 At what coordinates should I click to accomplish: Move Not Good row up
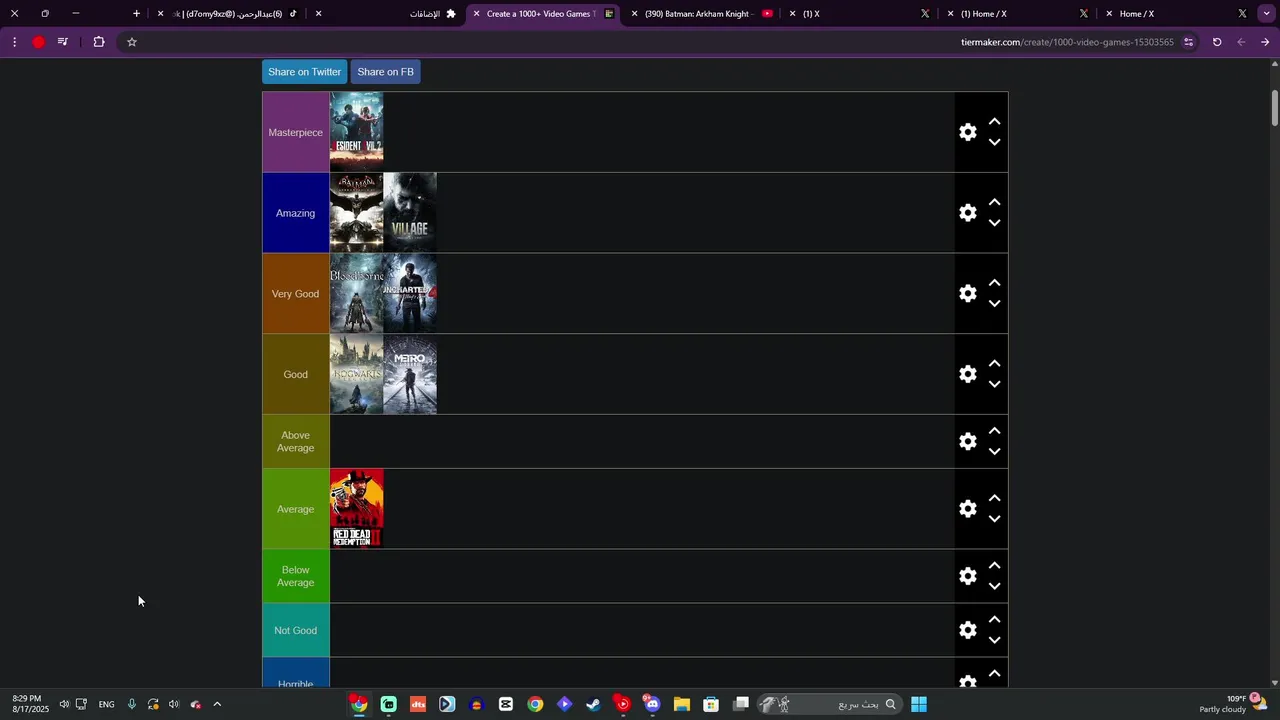click(994, 620)
